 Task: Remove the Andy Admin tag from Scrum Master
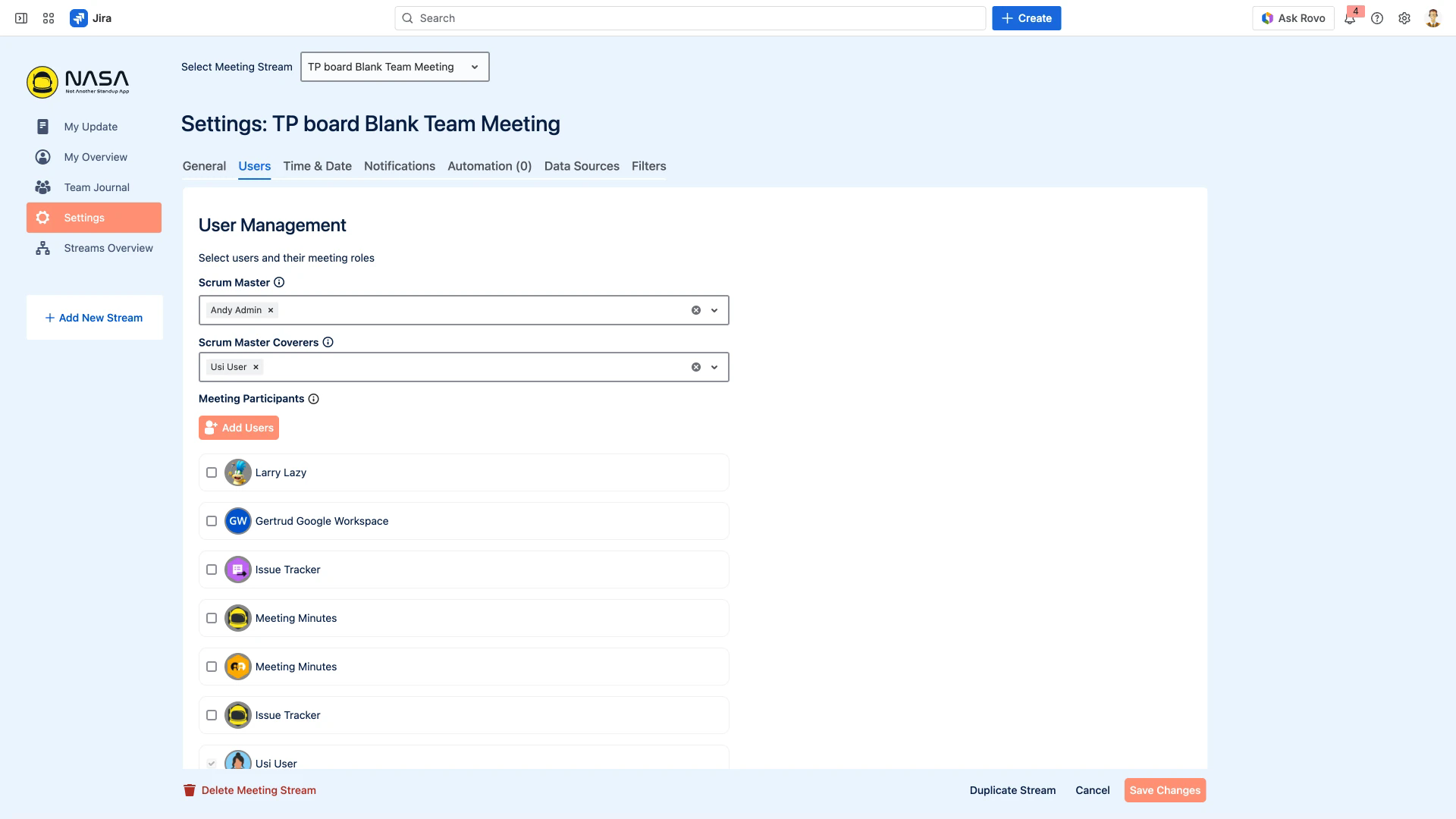(270, 309)
